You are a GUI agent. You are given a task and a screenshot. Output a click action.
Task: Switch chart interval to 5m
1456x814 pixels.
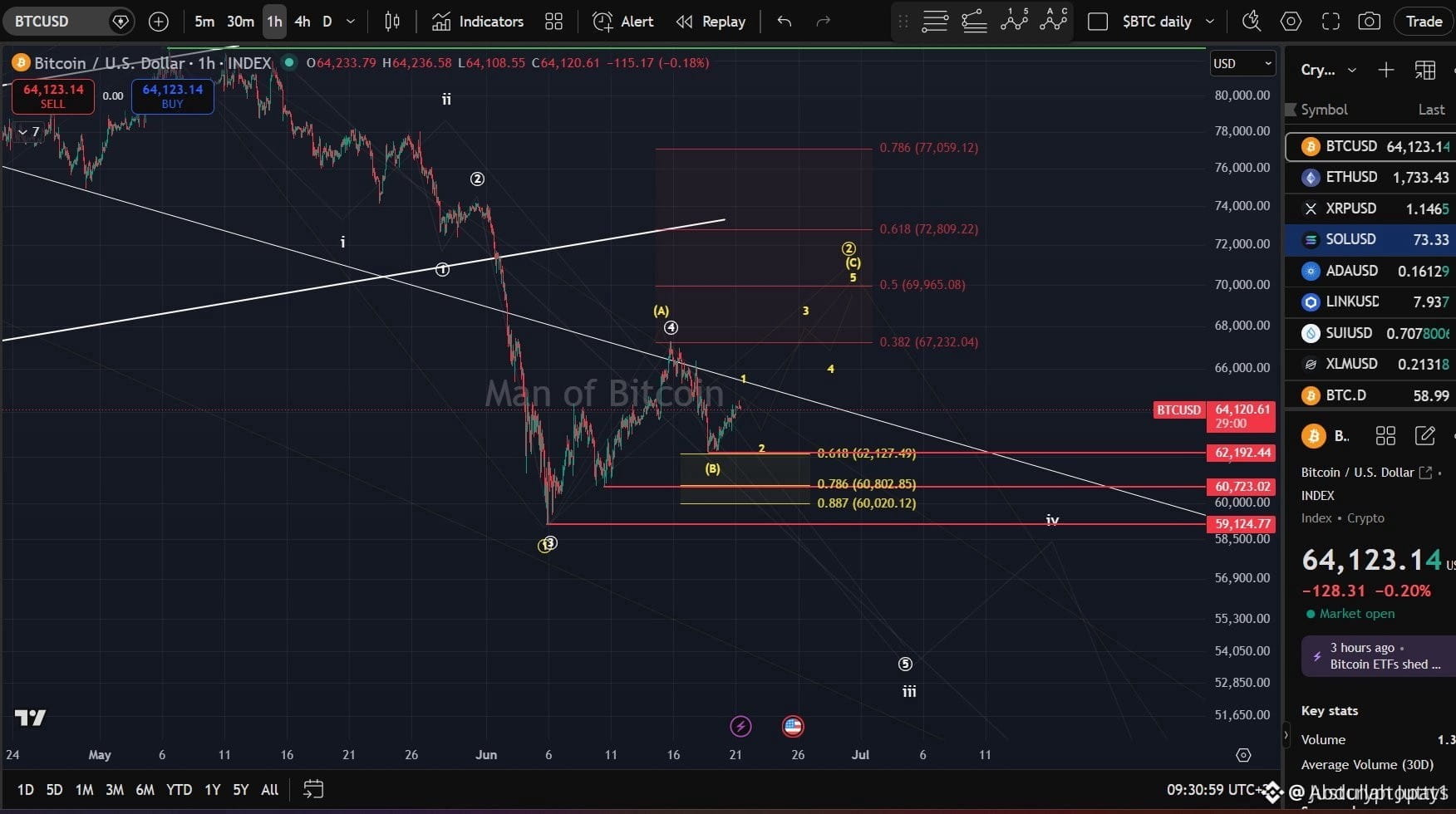pyautogui.click(x=204, y=22)
